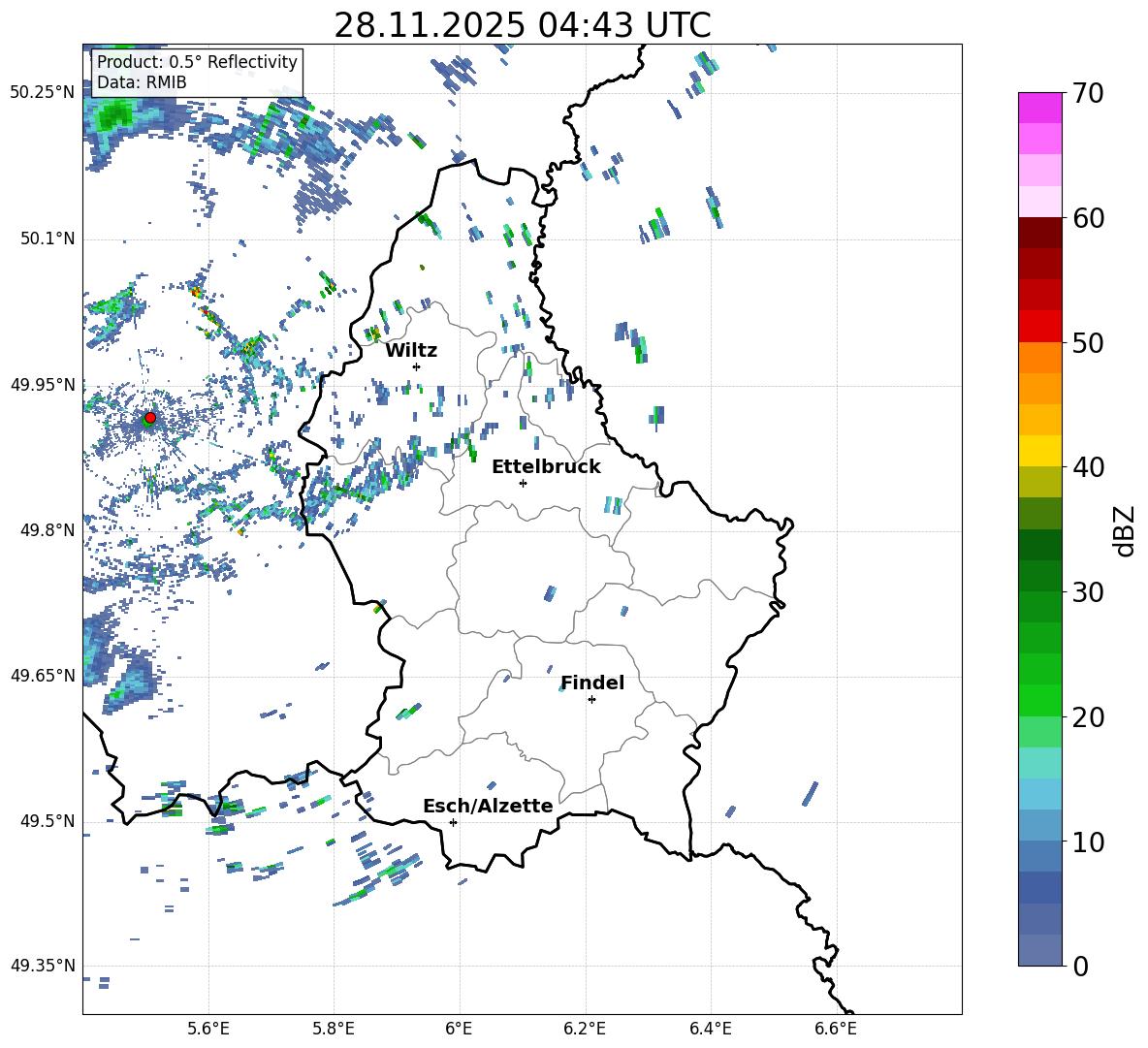Click the 6.6°E longitude label
Screen dimensions: 1148x1048
[836, 1029]
